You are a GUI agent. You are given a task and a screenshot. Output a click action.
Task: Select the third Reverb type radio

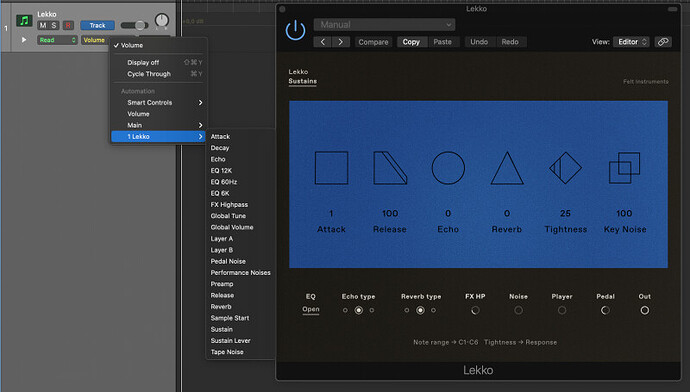pyautogui.click(x=433, y=310)
